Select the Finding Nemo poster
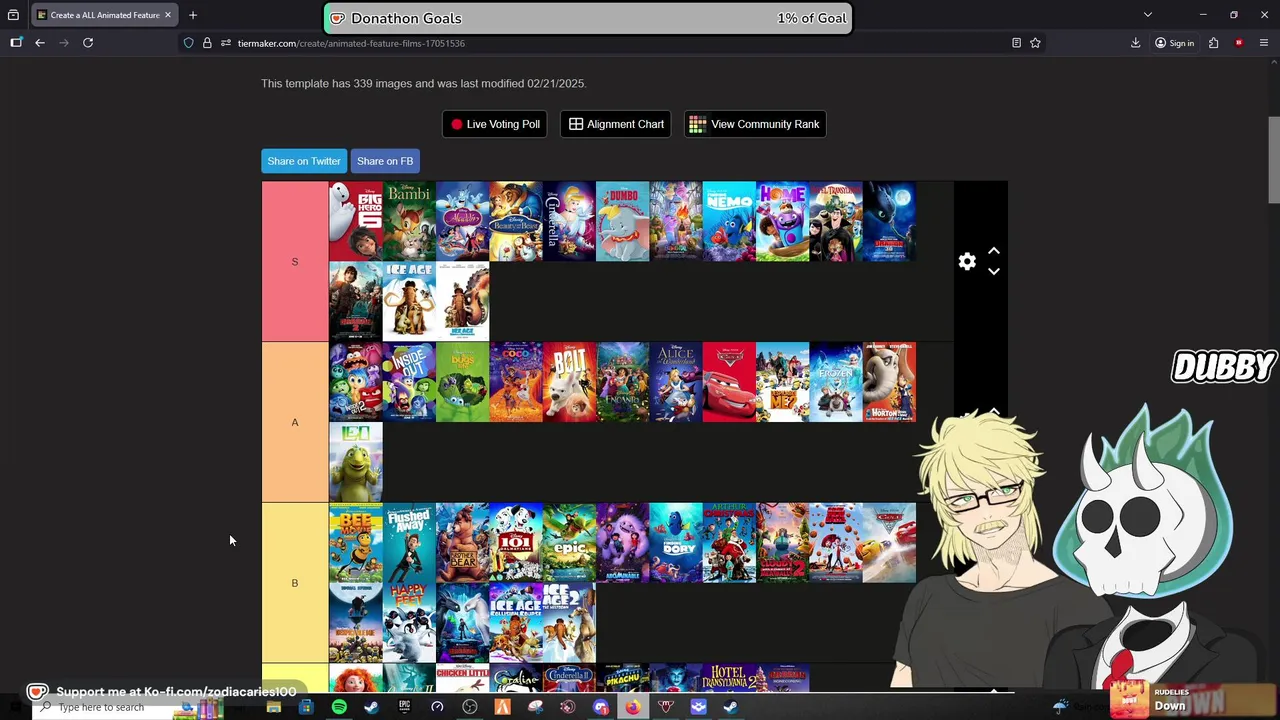The height and width of the screenshot is (720, 1280). click(729, 221)
